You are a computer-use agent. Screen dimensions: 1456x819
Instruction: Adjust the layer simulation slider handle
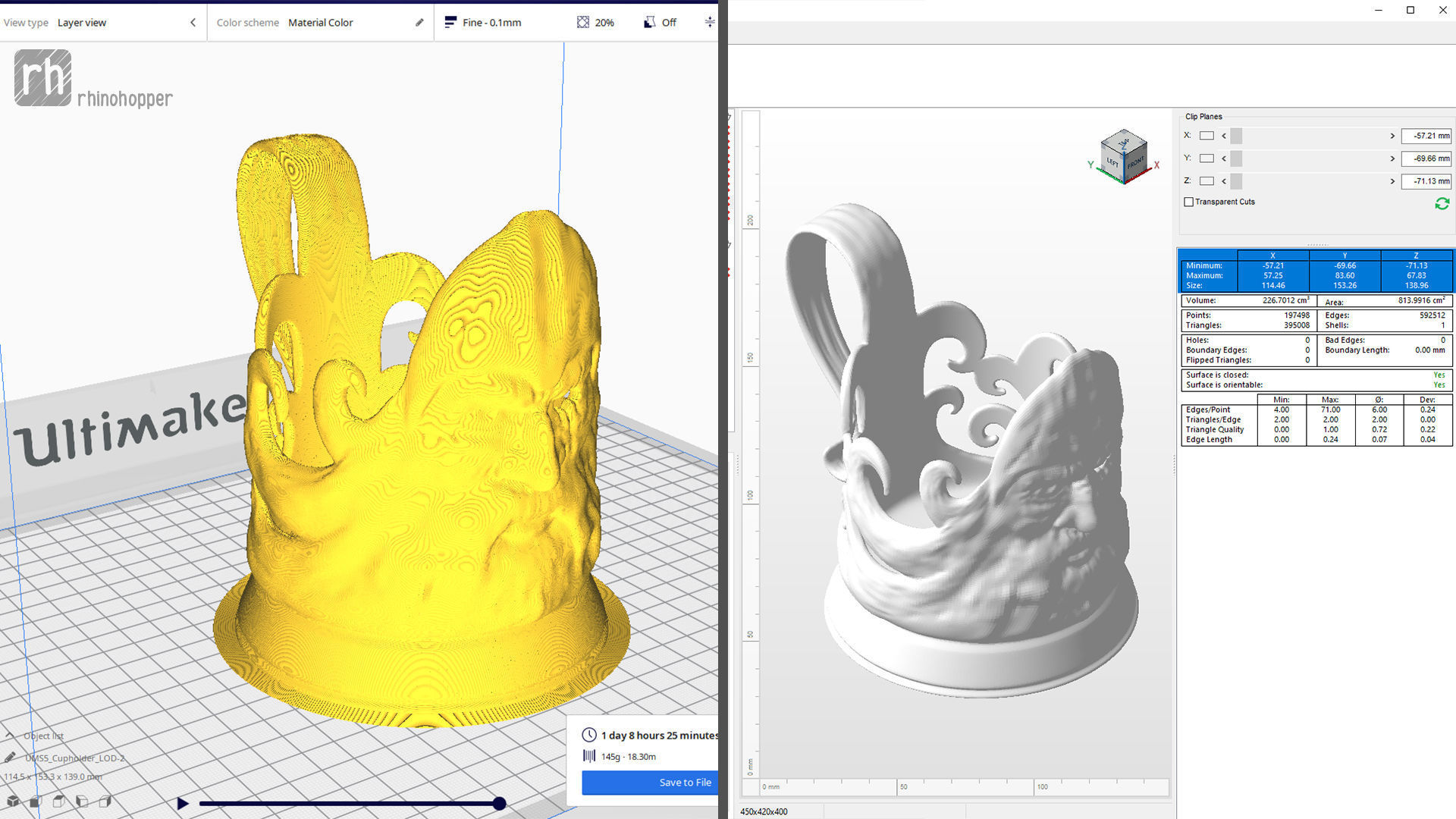click(499, 803)
